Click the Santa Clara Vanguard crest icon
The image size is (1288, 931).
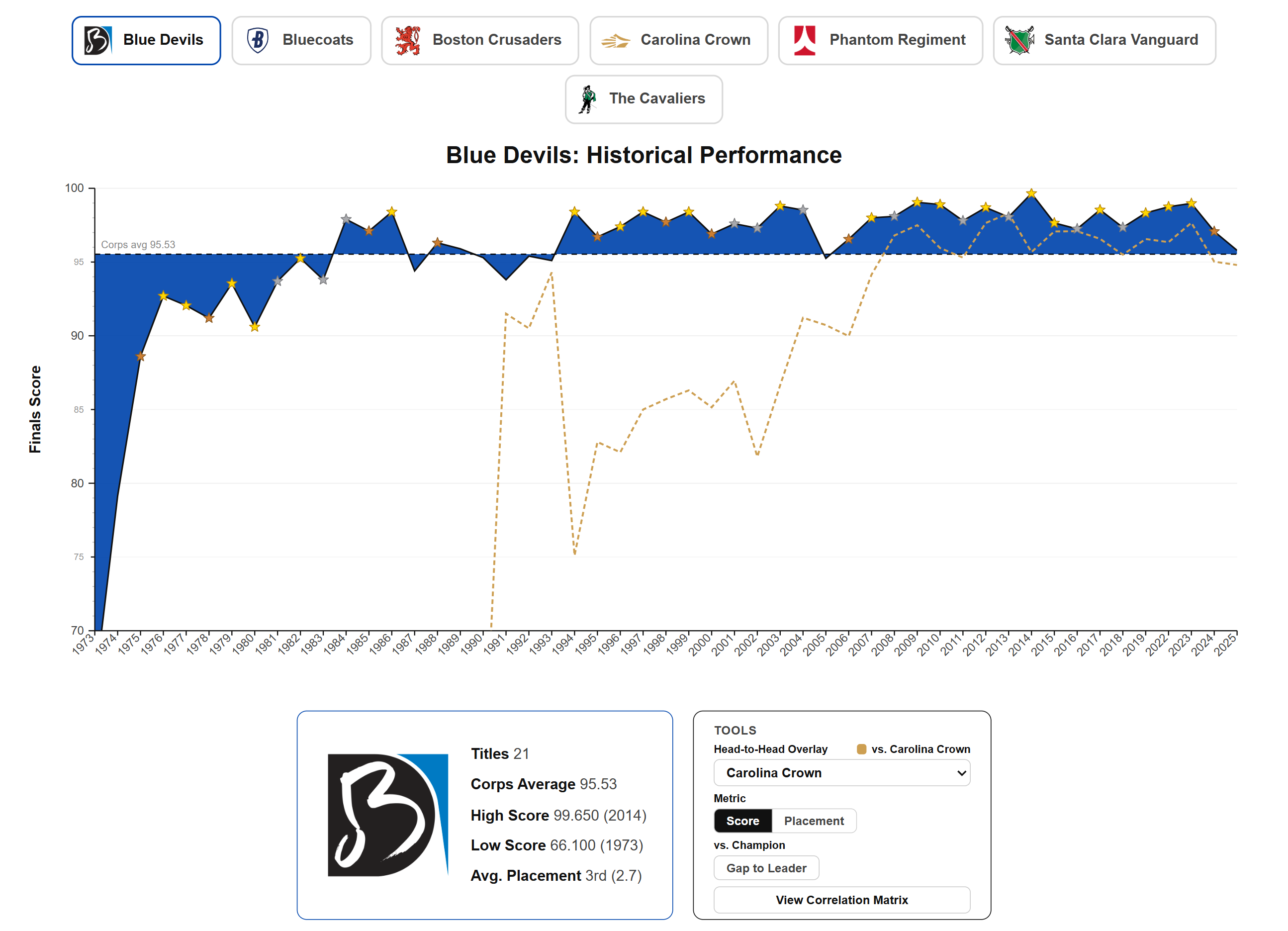click(x=1019, y=40)
